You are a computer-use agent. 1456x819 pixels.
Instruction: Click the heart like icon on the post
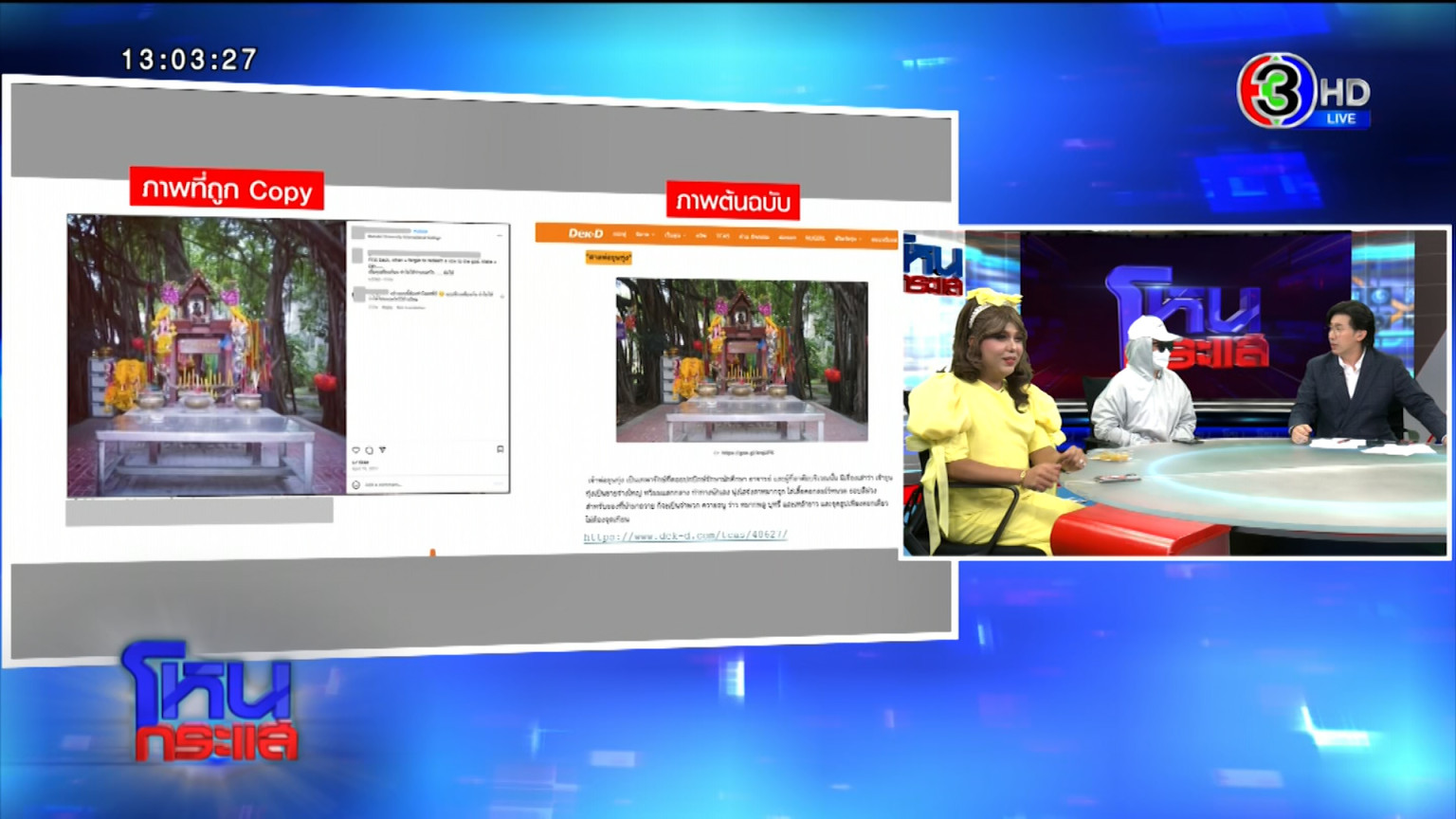355,450
